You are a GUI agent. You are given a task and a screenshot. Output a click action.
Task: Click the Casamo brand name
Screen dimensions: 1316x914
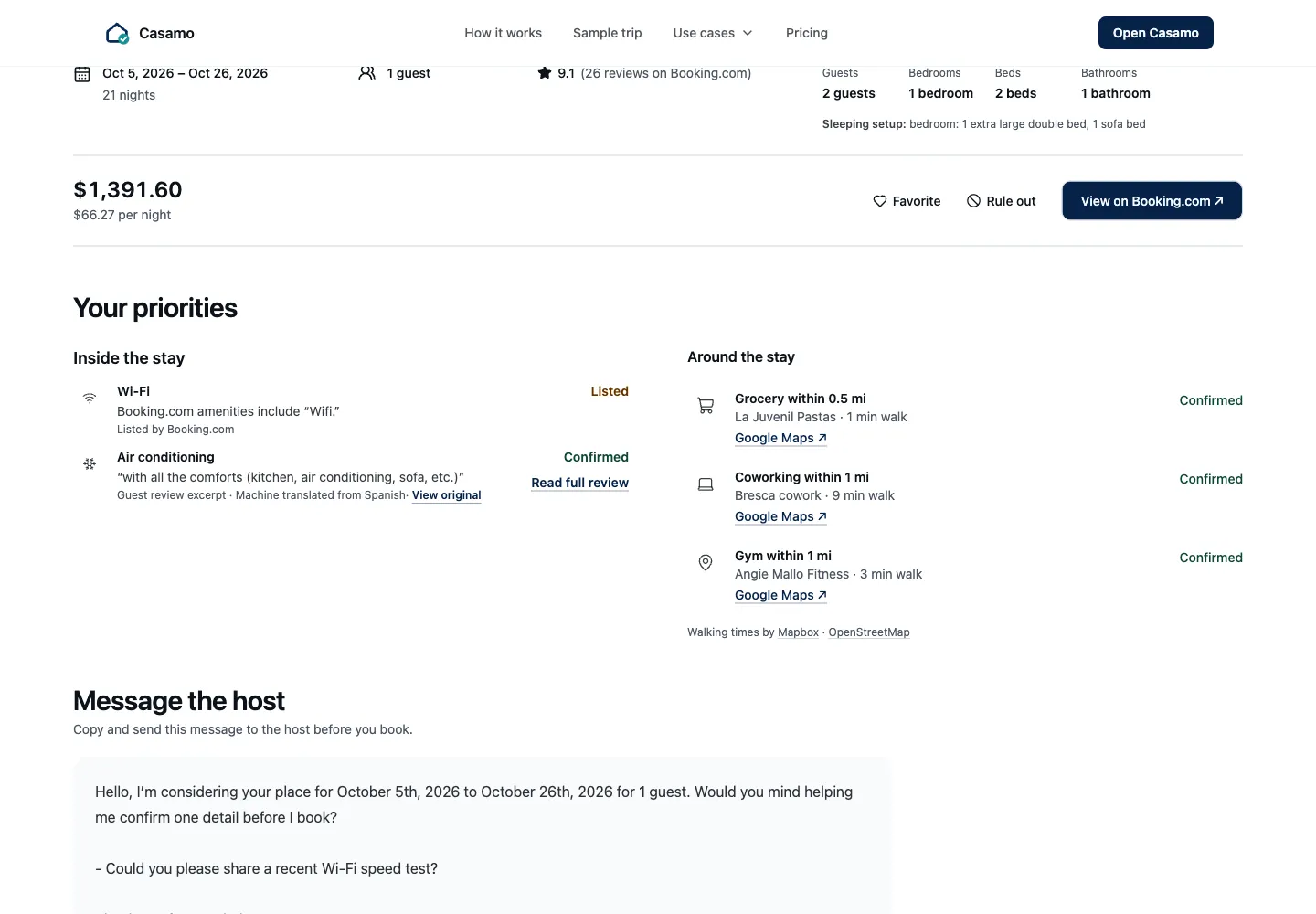tap(166, 34)
